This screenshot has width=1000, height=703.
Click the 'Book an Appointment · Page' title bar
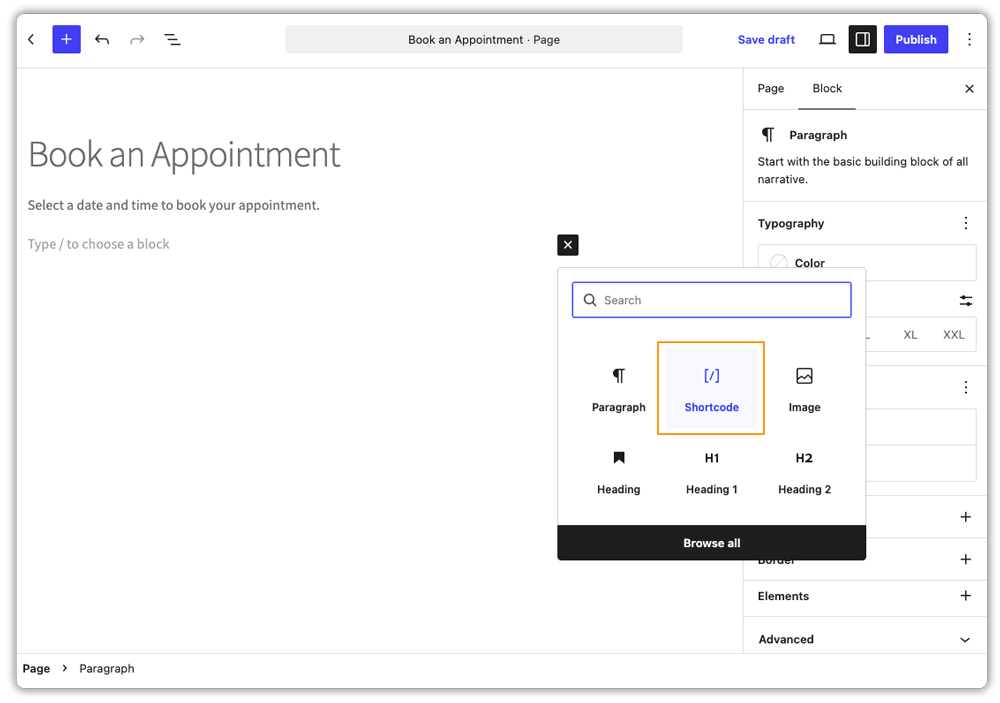point(484,40)
